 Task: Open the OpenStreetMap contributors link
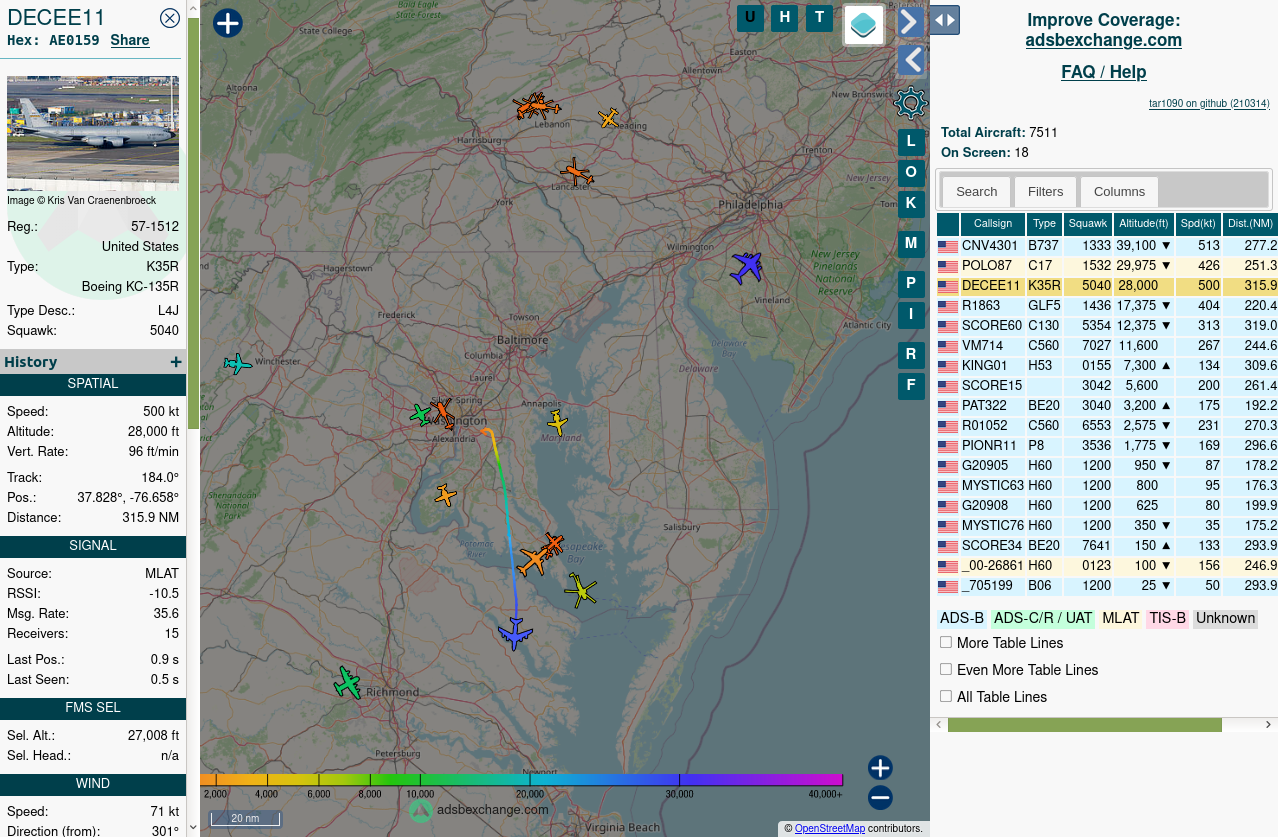(830, 828)
